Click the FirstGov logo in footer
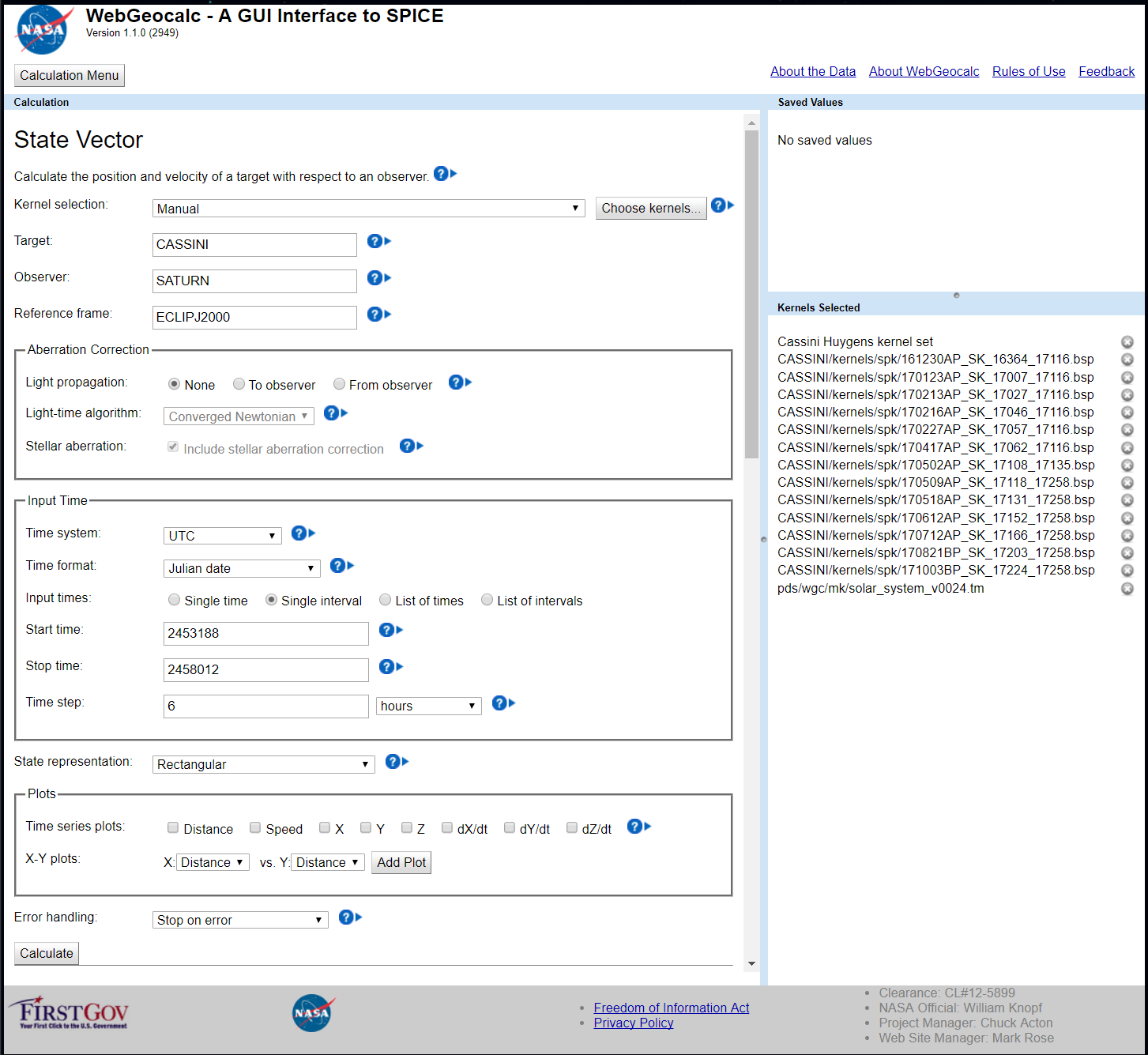Screen dimensions: 1148x1055 coord(69,1012)
